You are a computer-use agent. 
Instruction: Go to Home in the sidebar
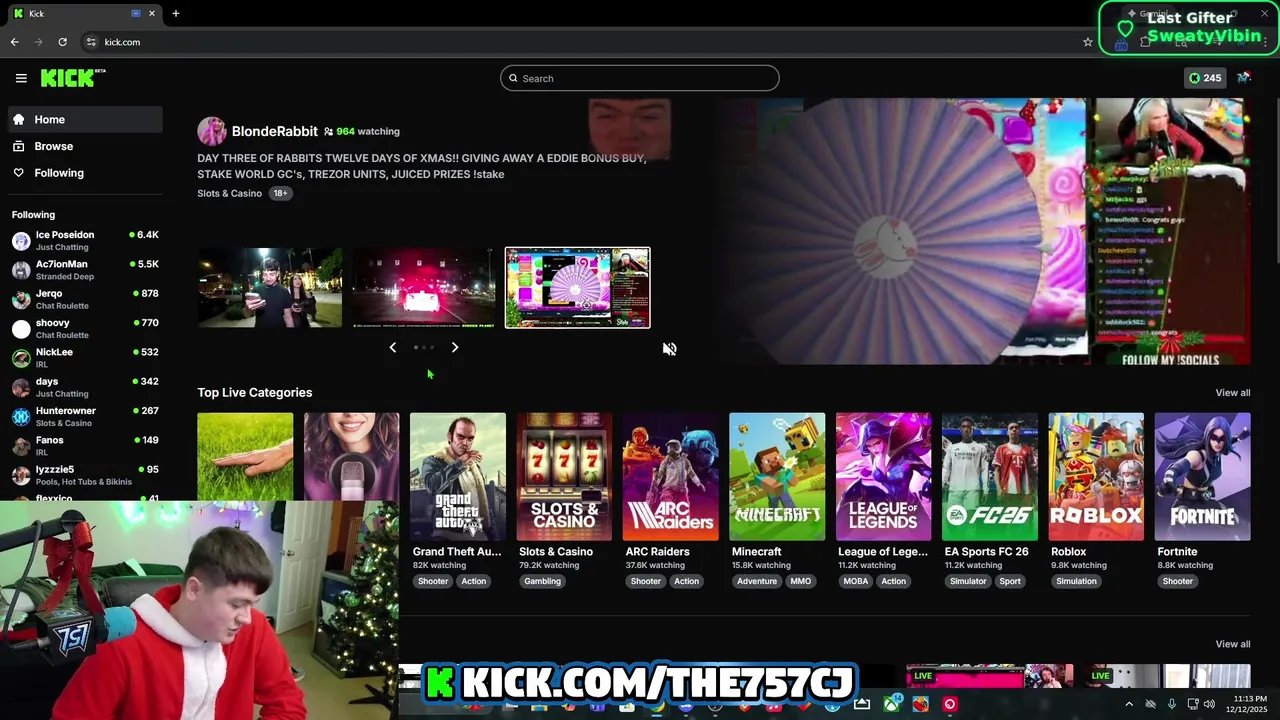85,119
